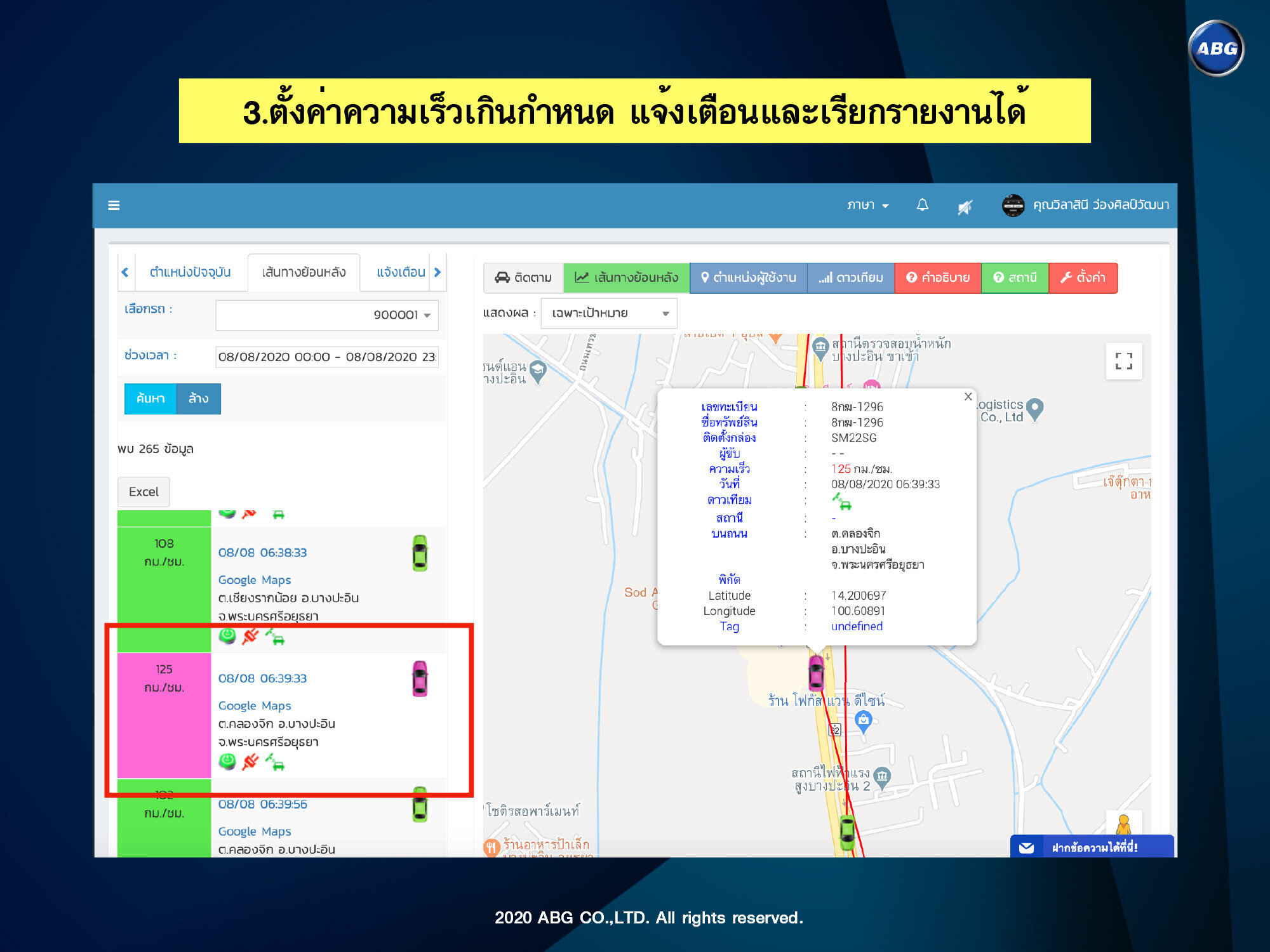1270x952 pixels.
Task: Switch to the ตำแหน่งปัจจุบัน tab
Action: [x=190, y=272]
